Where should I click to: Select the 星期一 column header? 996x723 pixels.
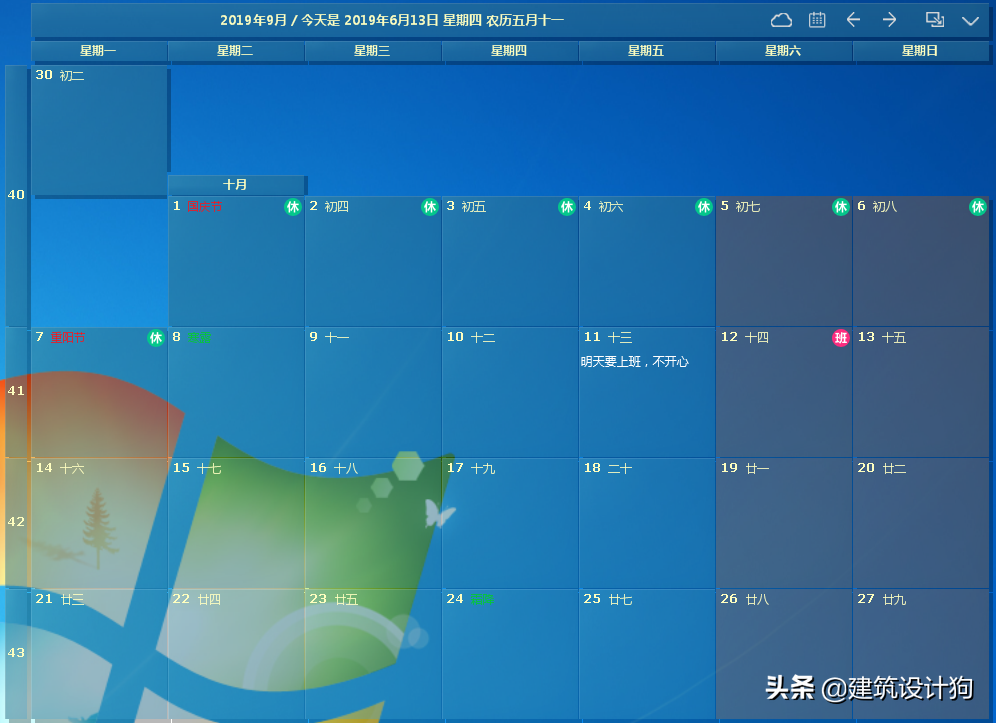(x=98, y=51)
